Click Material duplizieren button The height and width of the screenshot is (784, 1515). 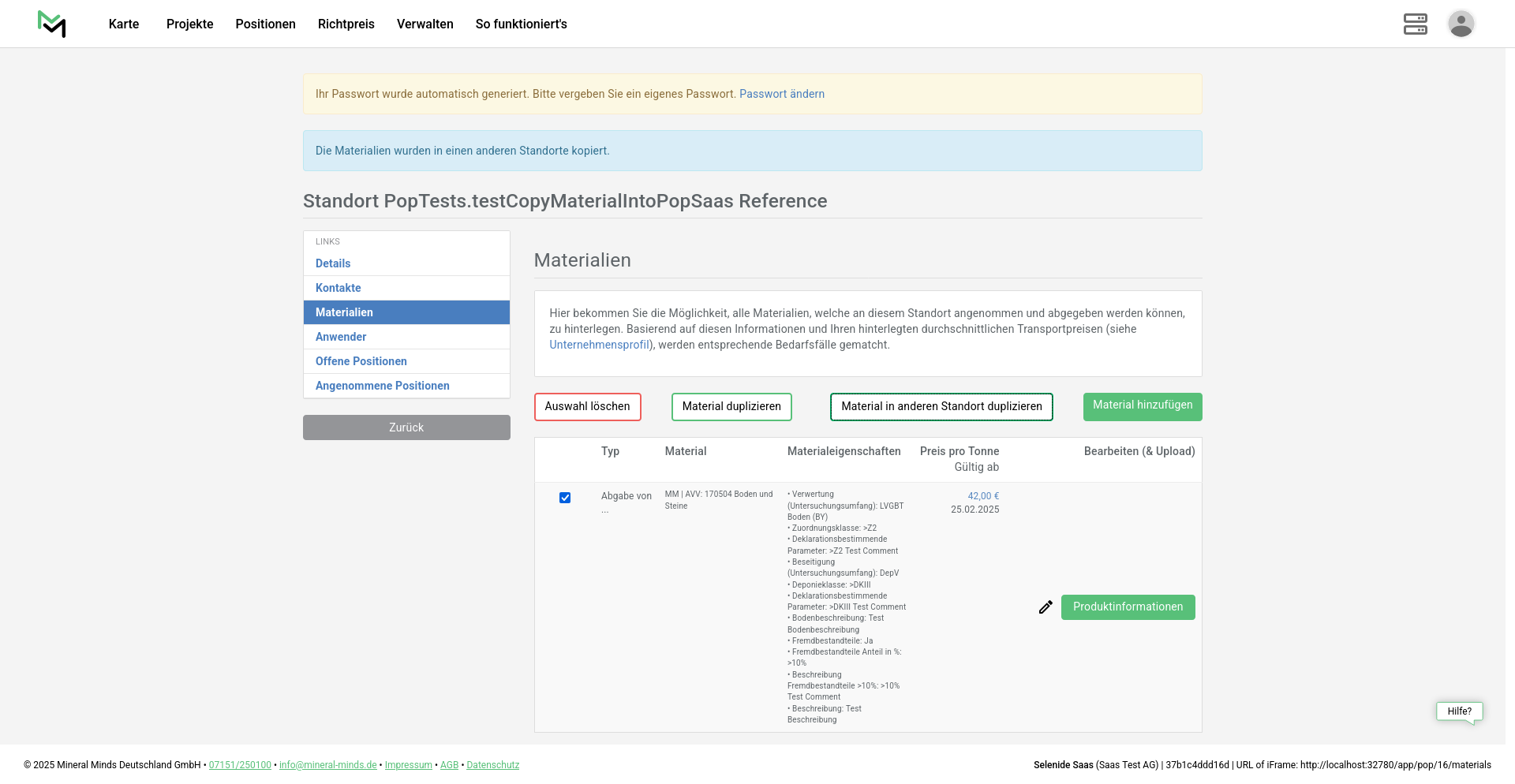(x=731, y=407)
